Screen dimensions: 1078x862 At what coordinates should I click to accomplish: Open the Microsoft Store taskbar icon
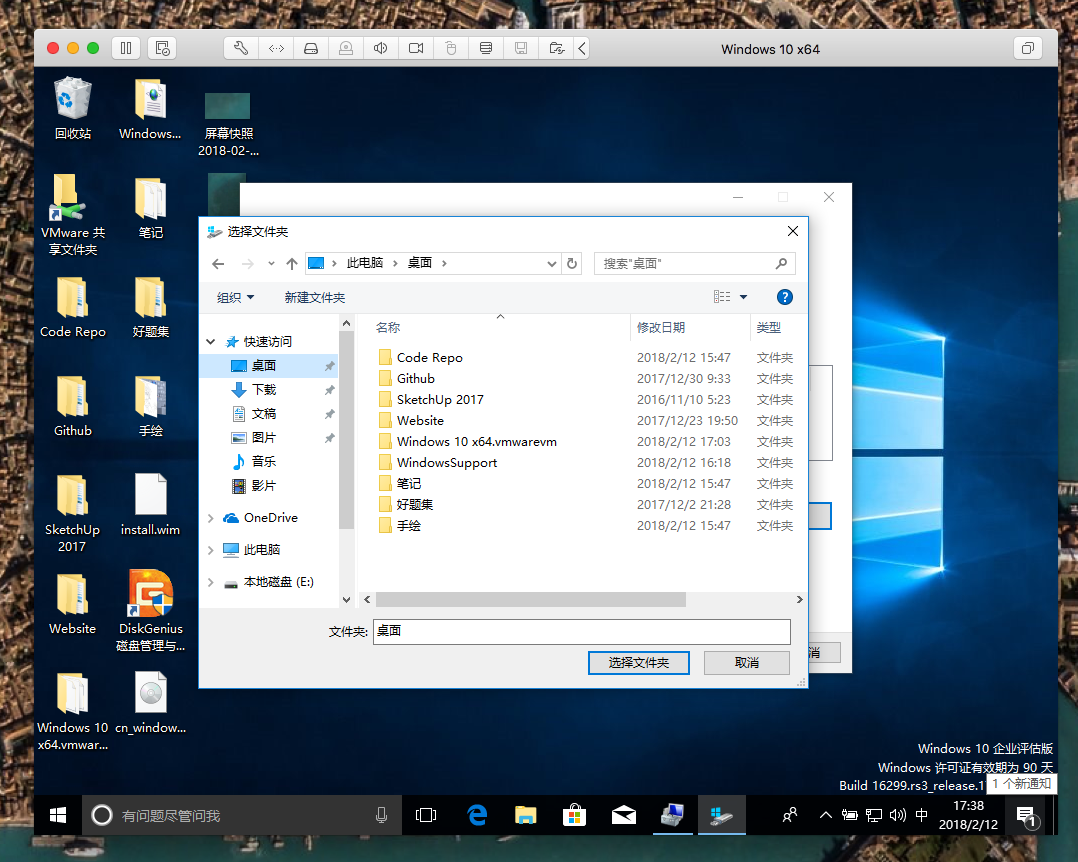574,815
